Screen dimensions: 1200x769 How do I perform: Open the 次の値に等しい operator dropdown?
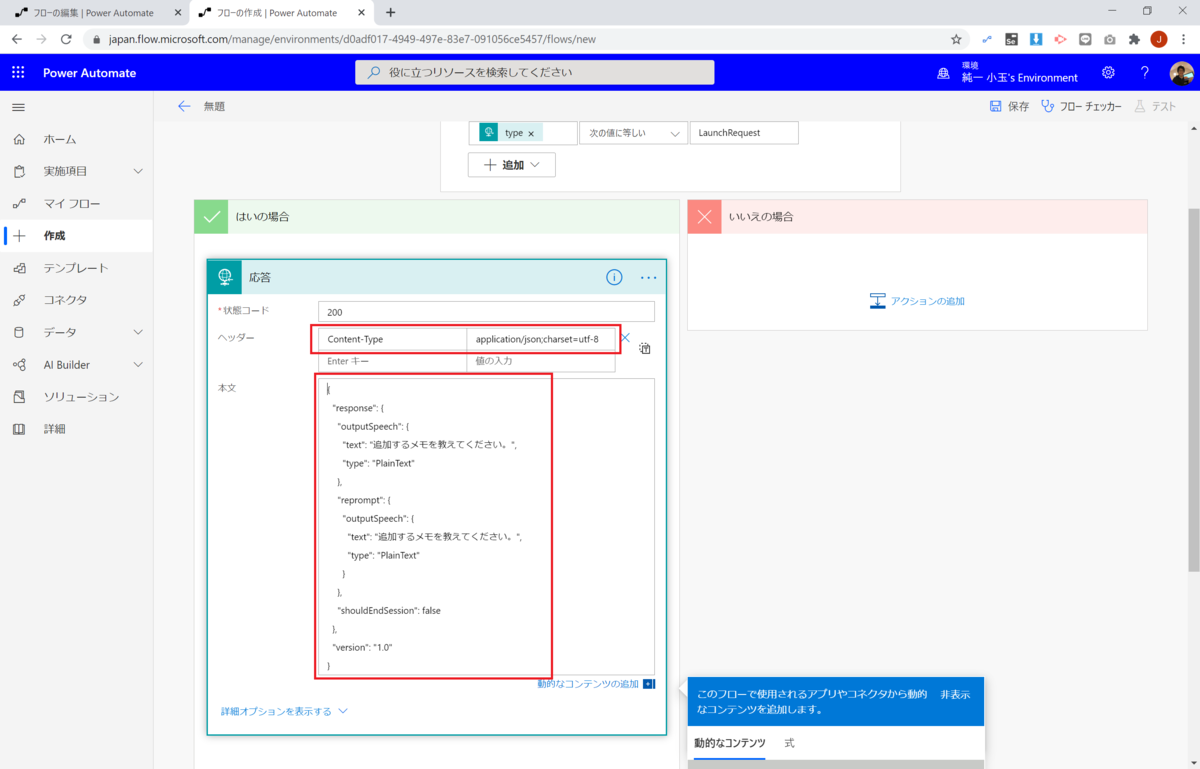pyautogui.click(x=633, y=133)
